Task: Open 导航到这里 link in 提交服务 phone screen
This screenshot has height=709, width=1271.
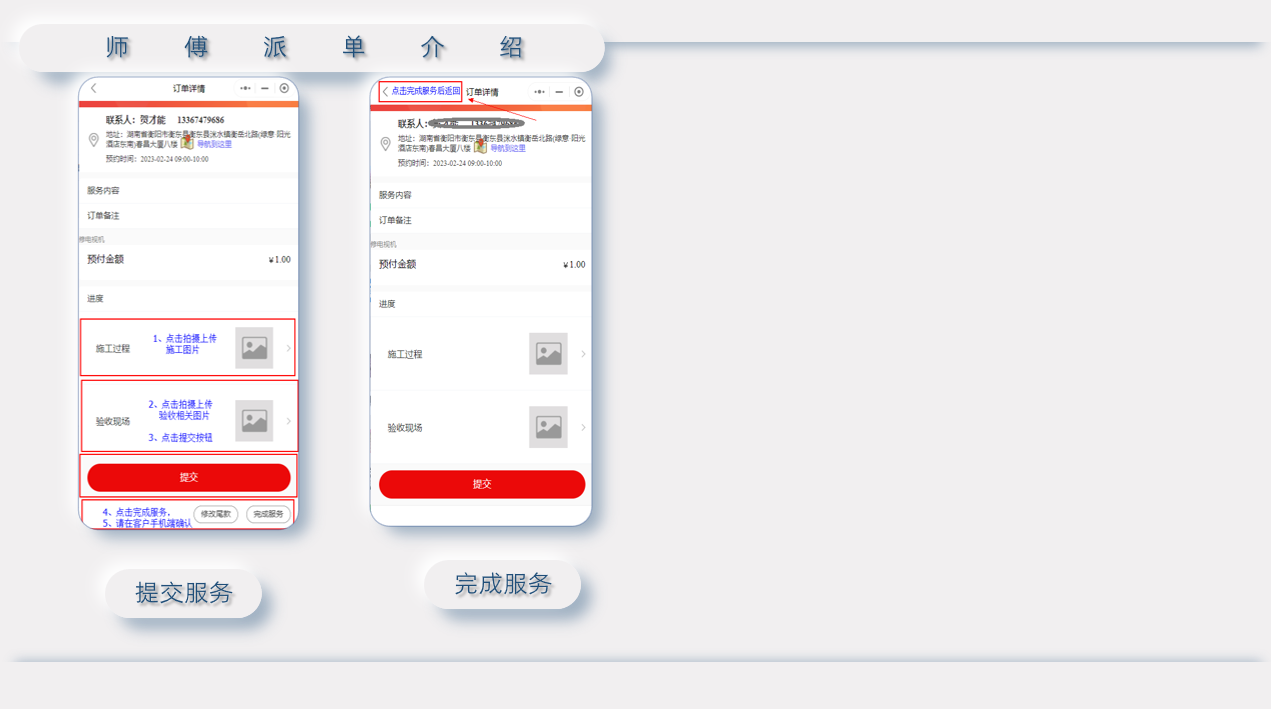Action: [214, 144]
